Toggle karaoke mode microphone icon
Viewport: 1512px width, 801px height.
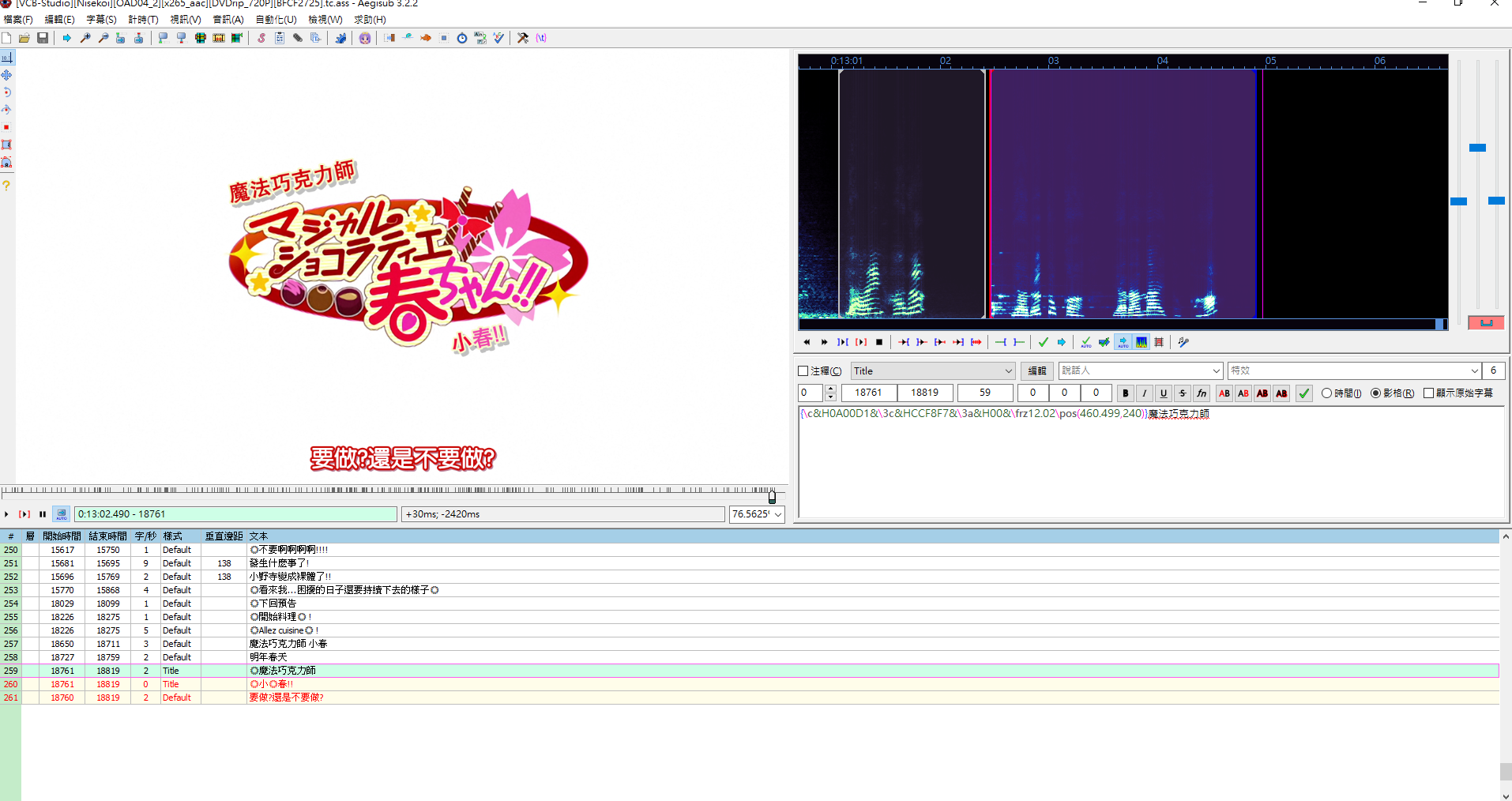point(1183,342)
